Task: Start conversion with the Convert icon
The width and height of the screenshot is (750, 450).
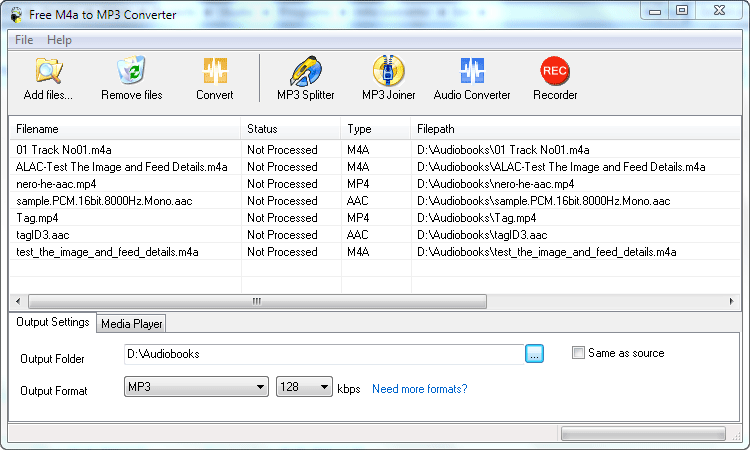Action: (214, 72)
